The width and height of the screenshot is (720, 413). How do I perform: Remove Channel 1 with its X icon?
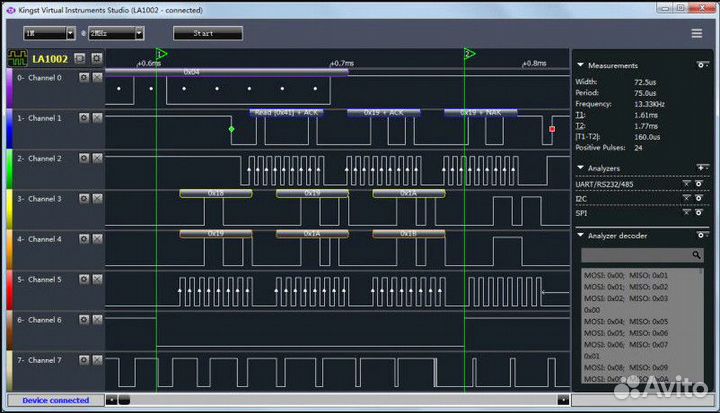pyautogui.click(x=97, y=118)
